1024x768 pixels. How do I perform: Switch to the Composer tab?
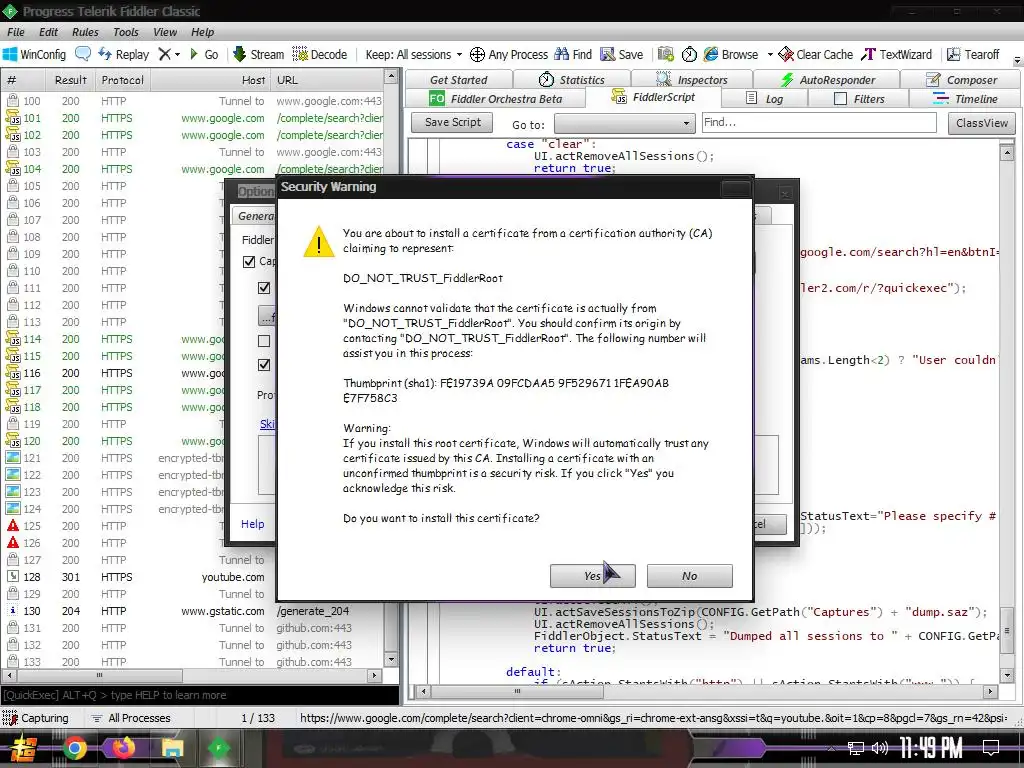tap(961, 80)
